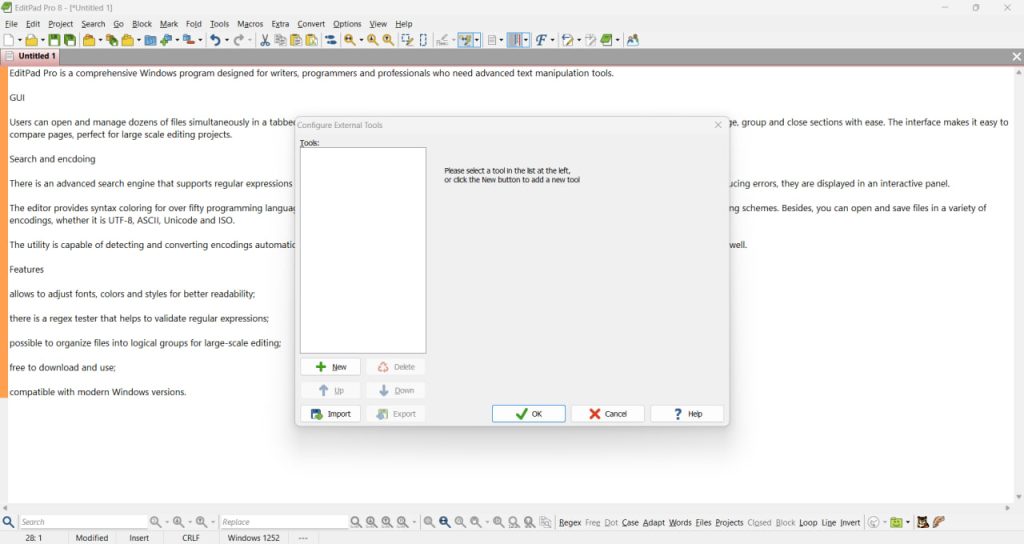Click the owl icon in search bar
Screen dimensions: 1024x544
(x=923, y=522)
